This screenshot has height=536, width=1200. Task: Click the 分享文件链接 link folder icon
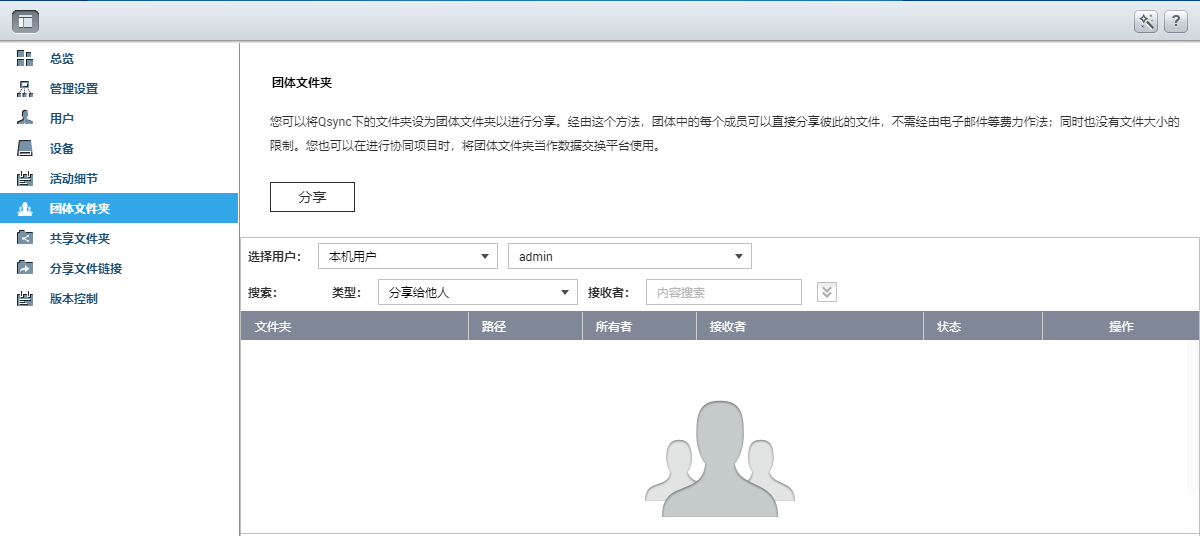[x=26, y=268]
